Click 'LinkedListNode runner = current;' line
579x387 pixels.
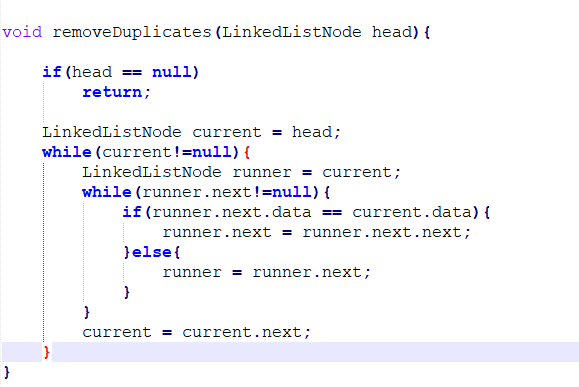pyautogui.click(x=241, y=172)
